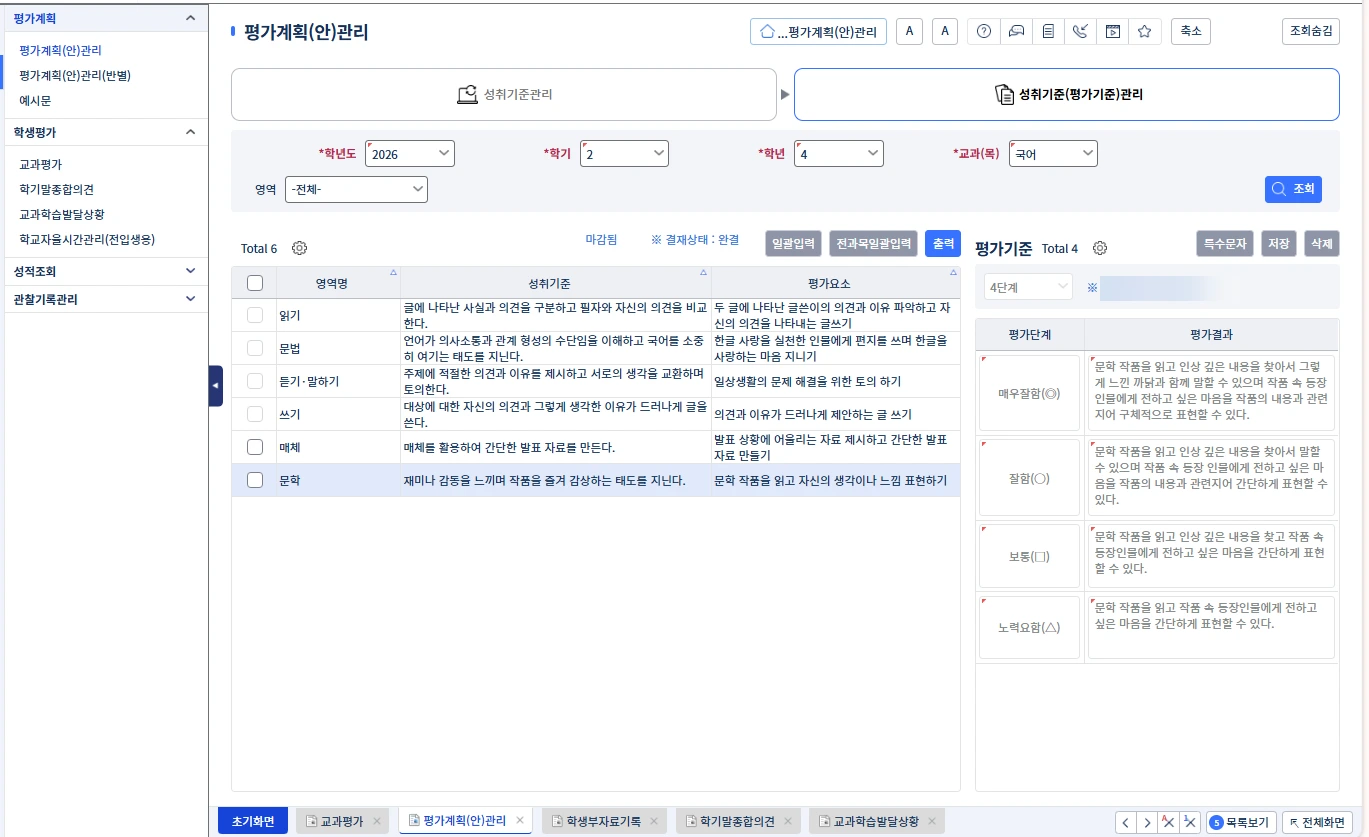Click the video tutorial icon in toolbar
Viewport: 1369px width, 837px height.
coord(1112,31)
